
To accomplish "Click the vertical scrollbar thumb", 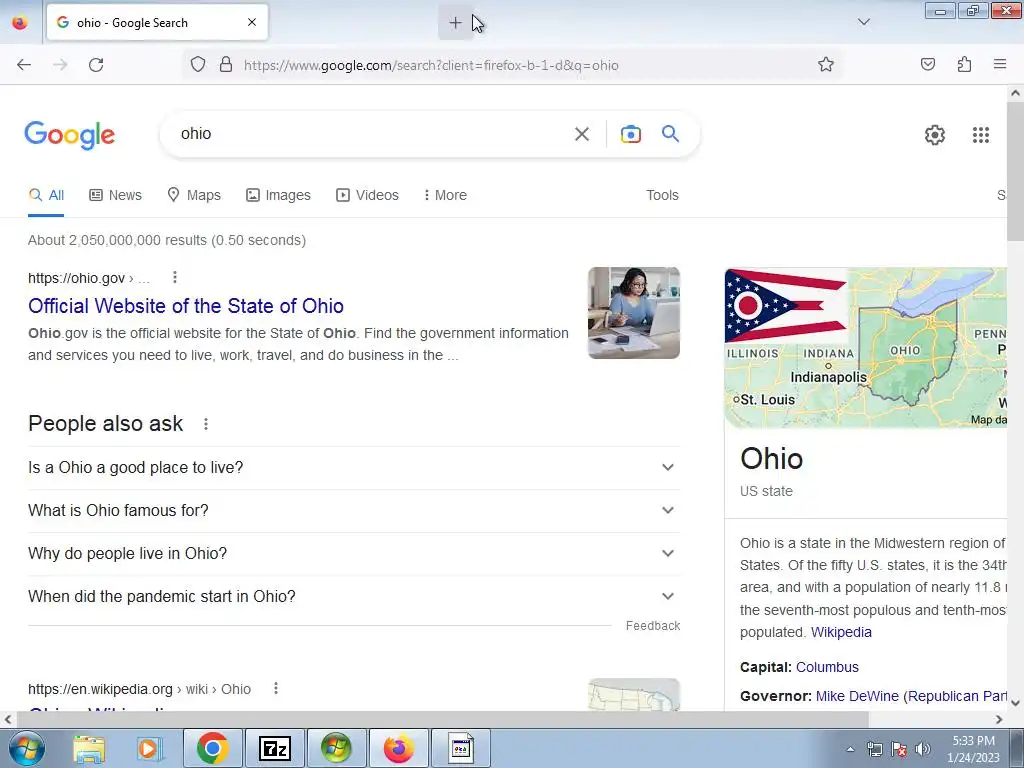I will 1015,170.
